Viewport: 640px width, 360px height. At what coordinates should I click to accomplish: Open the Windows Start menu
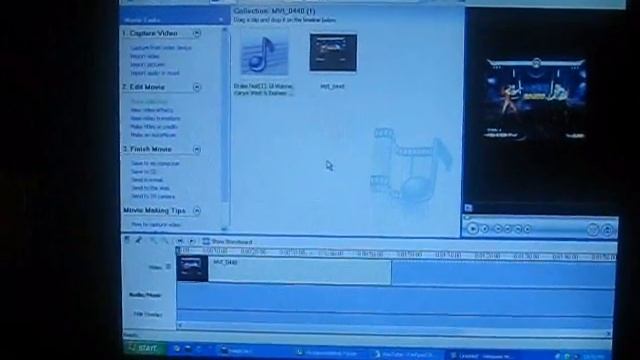[x=144, y=348]
